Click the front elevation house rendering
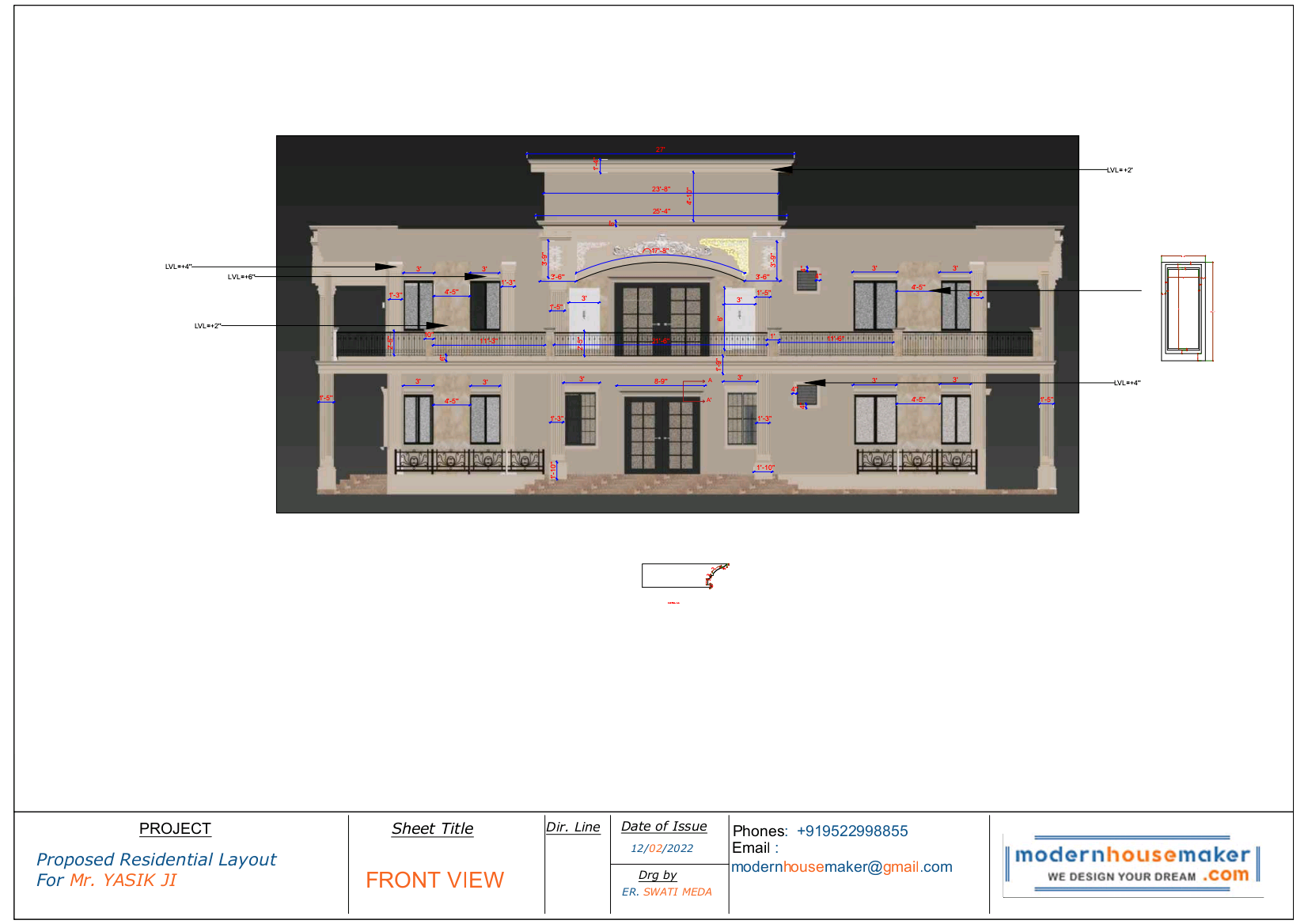 pyautogui.click(x=677, y=324)
